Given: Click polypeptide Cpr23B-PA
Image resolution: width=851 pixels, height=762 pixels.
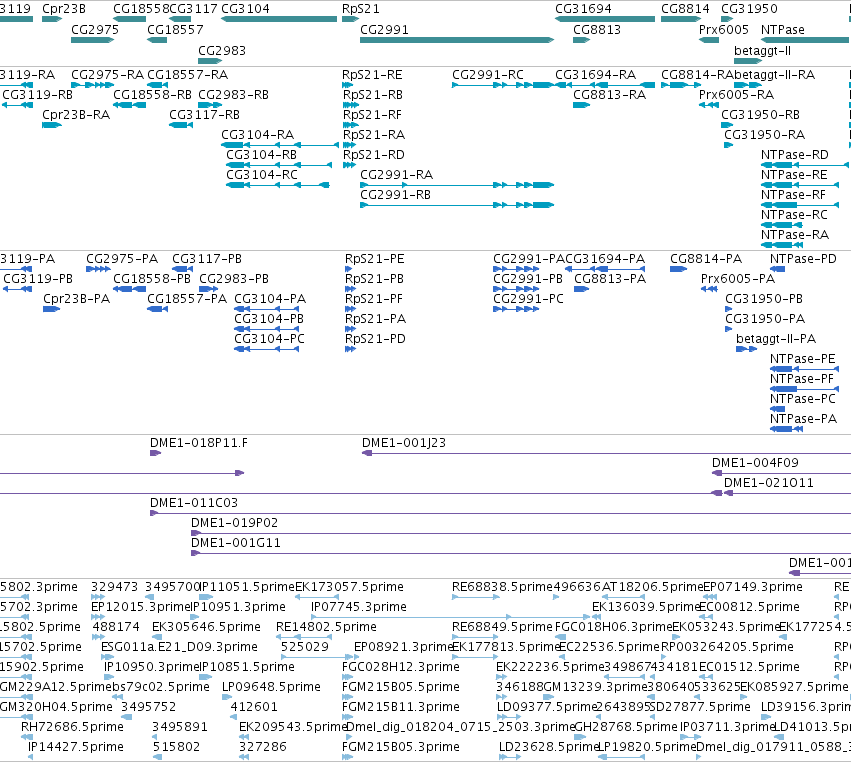Looking at the screenshot, I should pyautogui.click(x=51, y=309).
